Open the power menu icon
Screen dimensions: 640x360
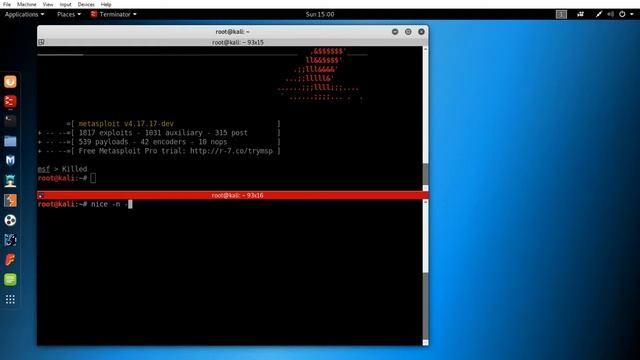[x=622, y=14]
